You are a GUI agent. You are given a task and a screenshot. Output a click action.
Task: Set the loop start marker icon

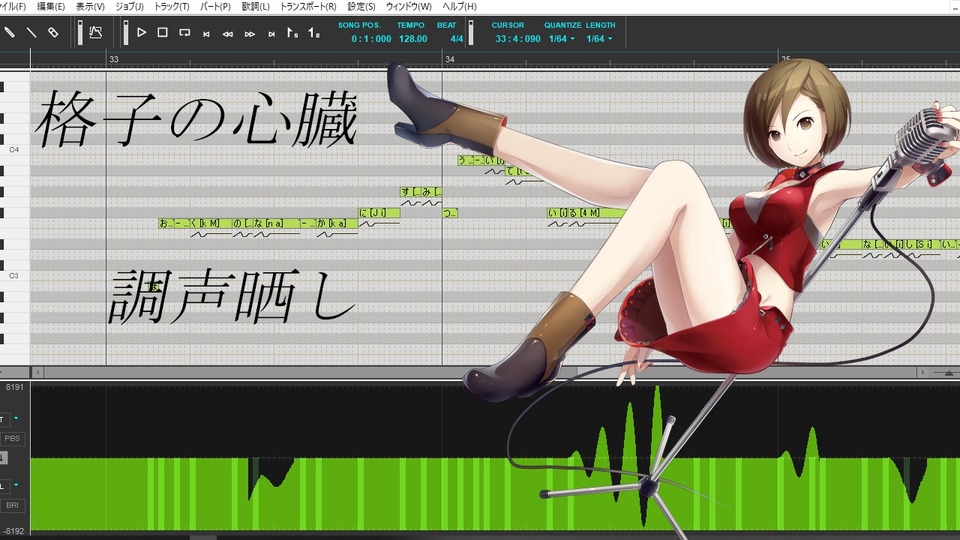point(293,33)
